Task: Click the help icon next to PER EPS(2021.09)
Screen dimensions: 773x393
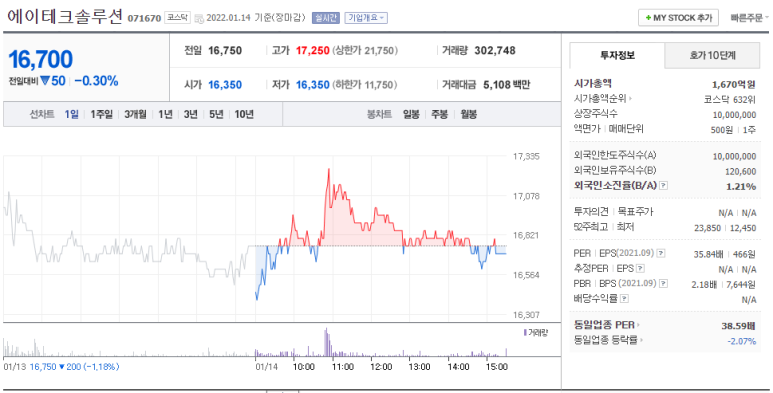Action: tap(661, 253)
